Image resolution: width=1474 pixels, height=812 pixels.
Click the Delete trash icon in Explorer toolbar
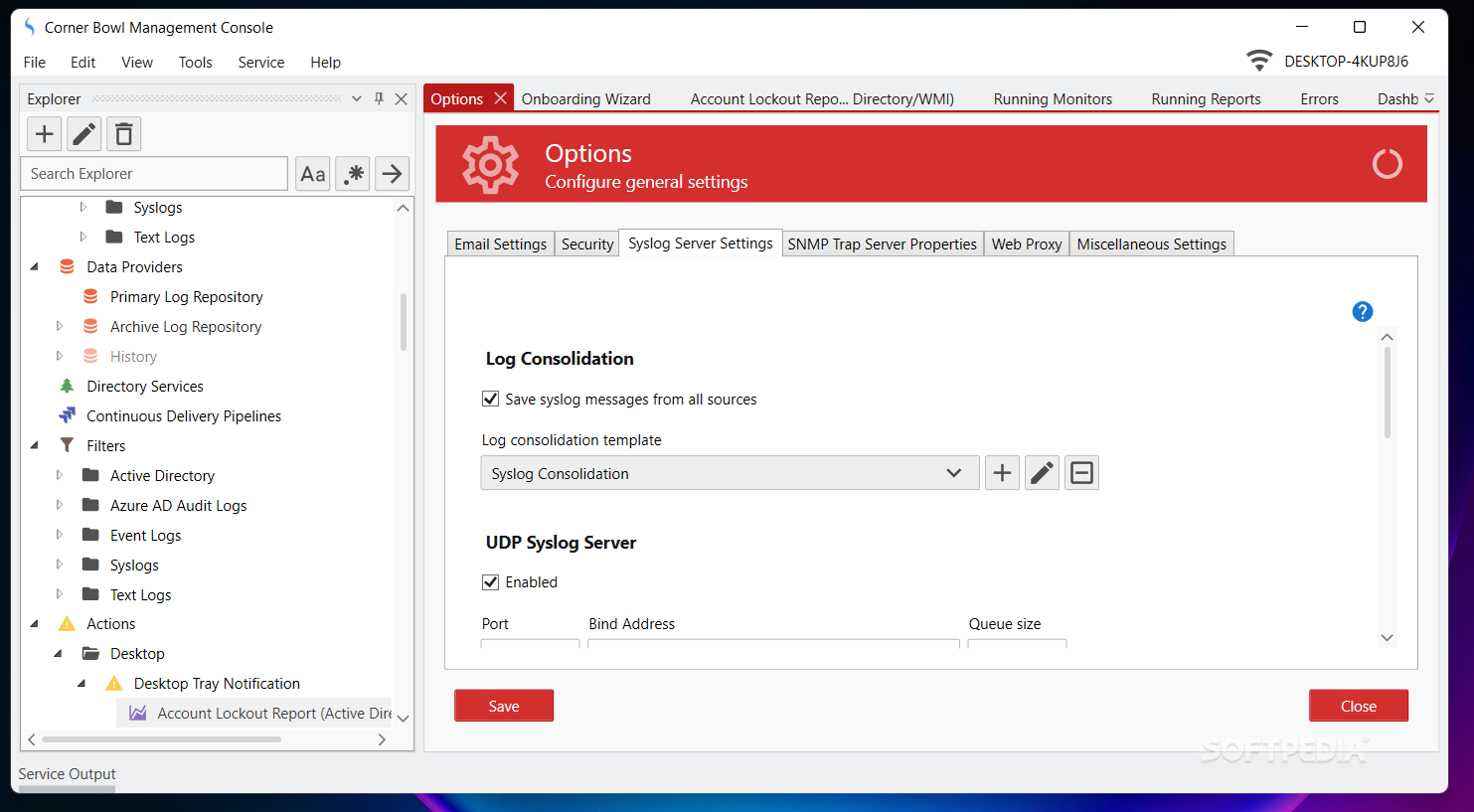point(124,134)
